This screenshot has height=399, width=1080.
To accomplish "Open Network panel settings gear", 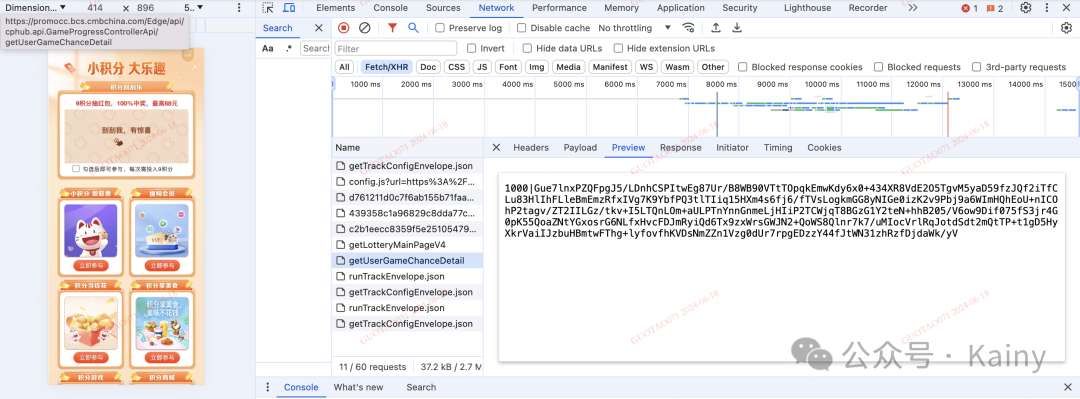I will click(x=1066, y=28).
